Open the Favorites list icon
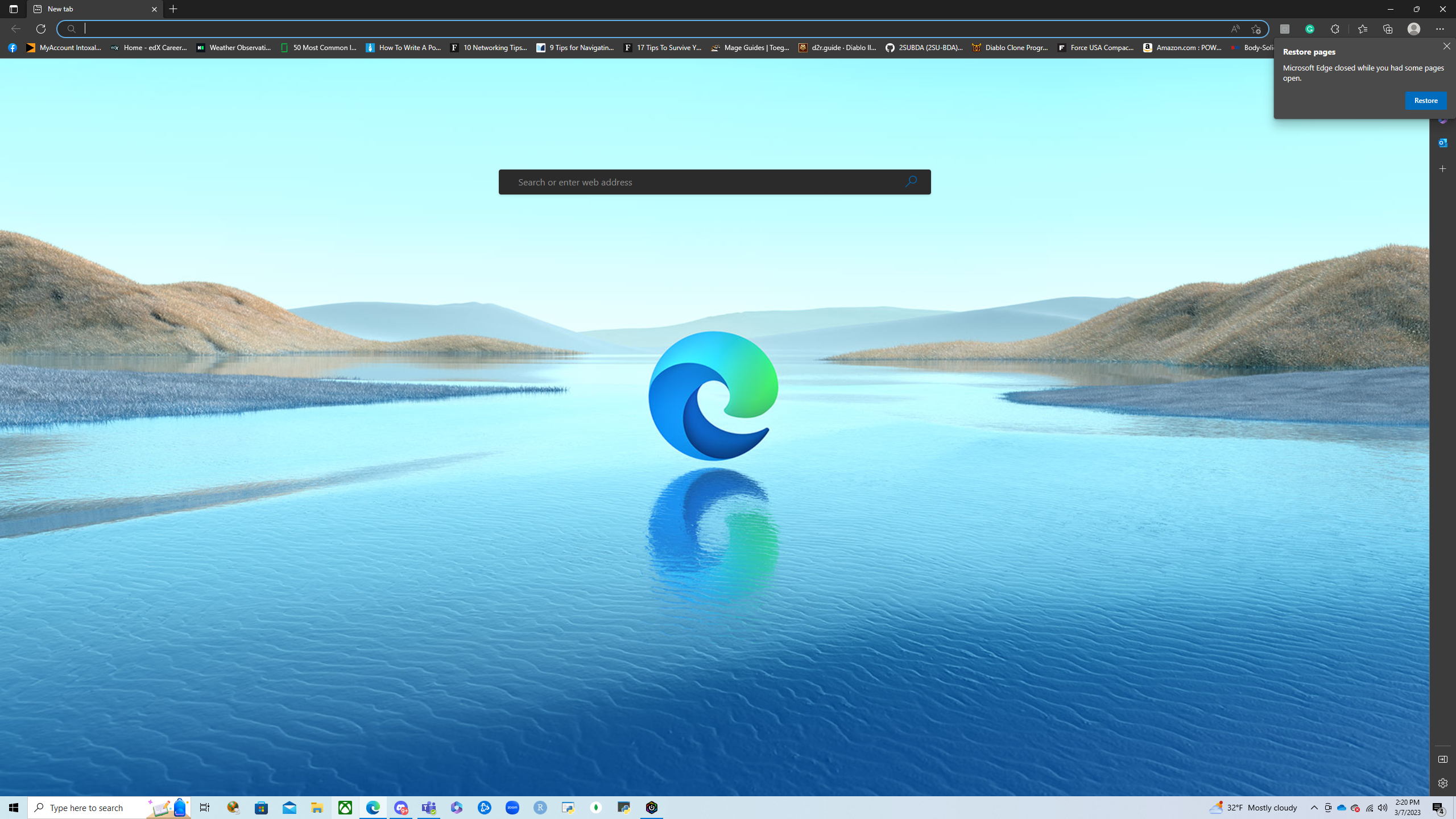This screenshot has width=1456, height=819. [x=1362, y=29]
